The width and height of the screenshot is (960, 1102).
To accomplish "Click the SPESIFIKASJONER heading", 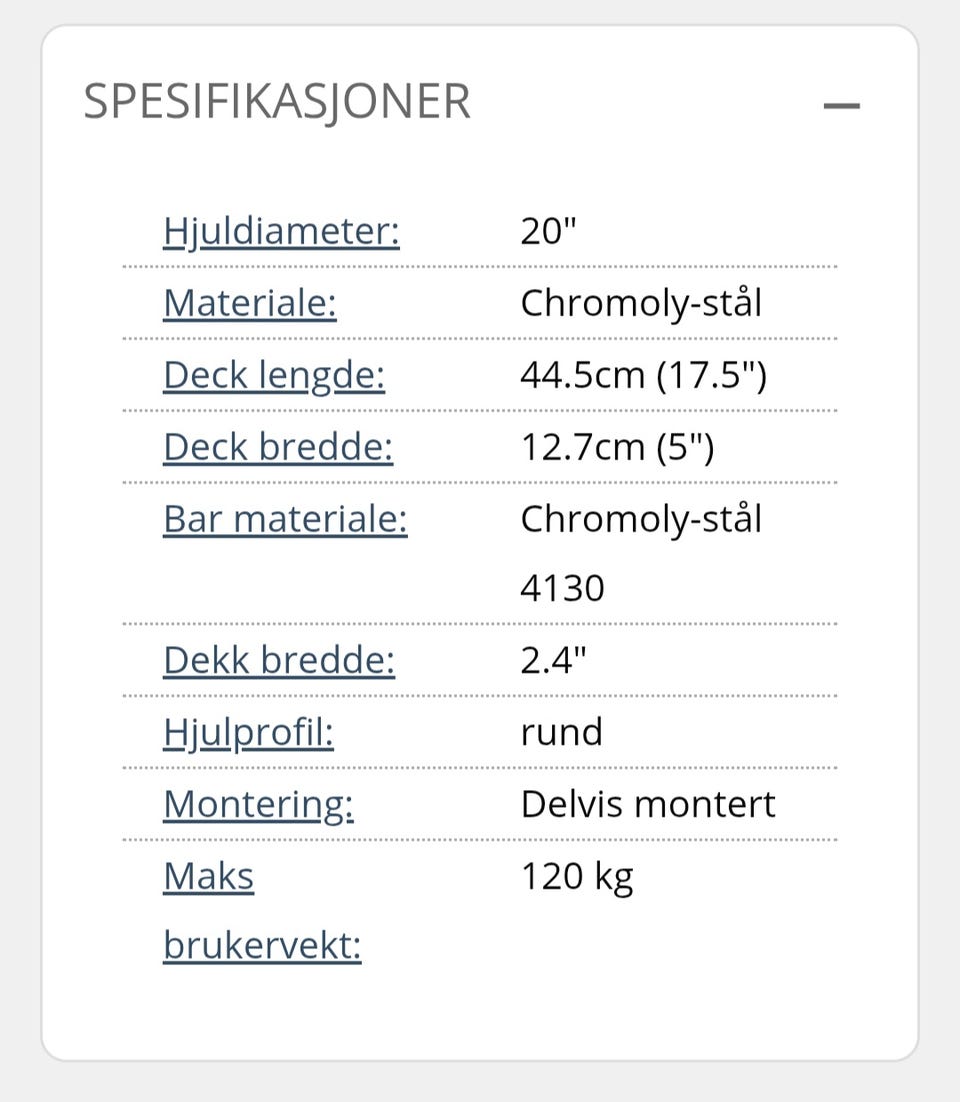I will [277, 103].
